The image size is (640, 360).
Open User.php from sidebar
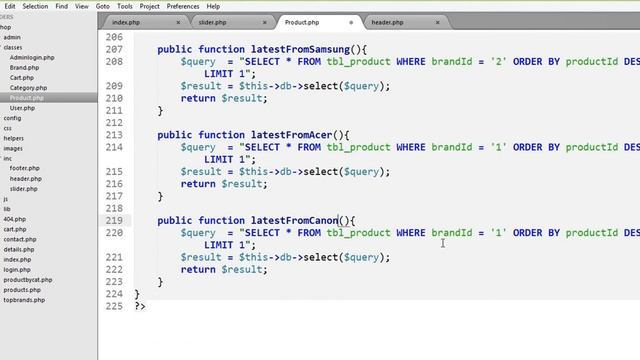tap(22, 108)
